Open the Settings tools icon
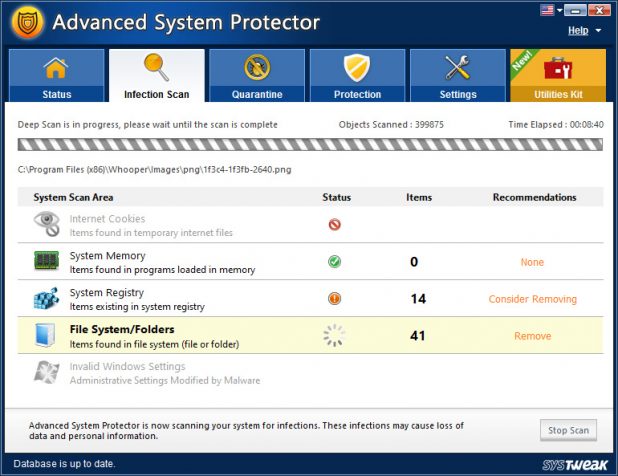This screenshot has height=476, width=618. click(x=458, y=67)
